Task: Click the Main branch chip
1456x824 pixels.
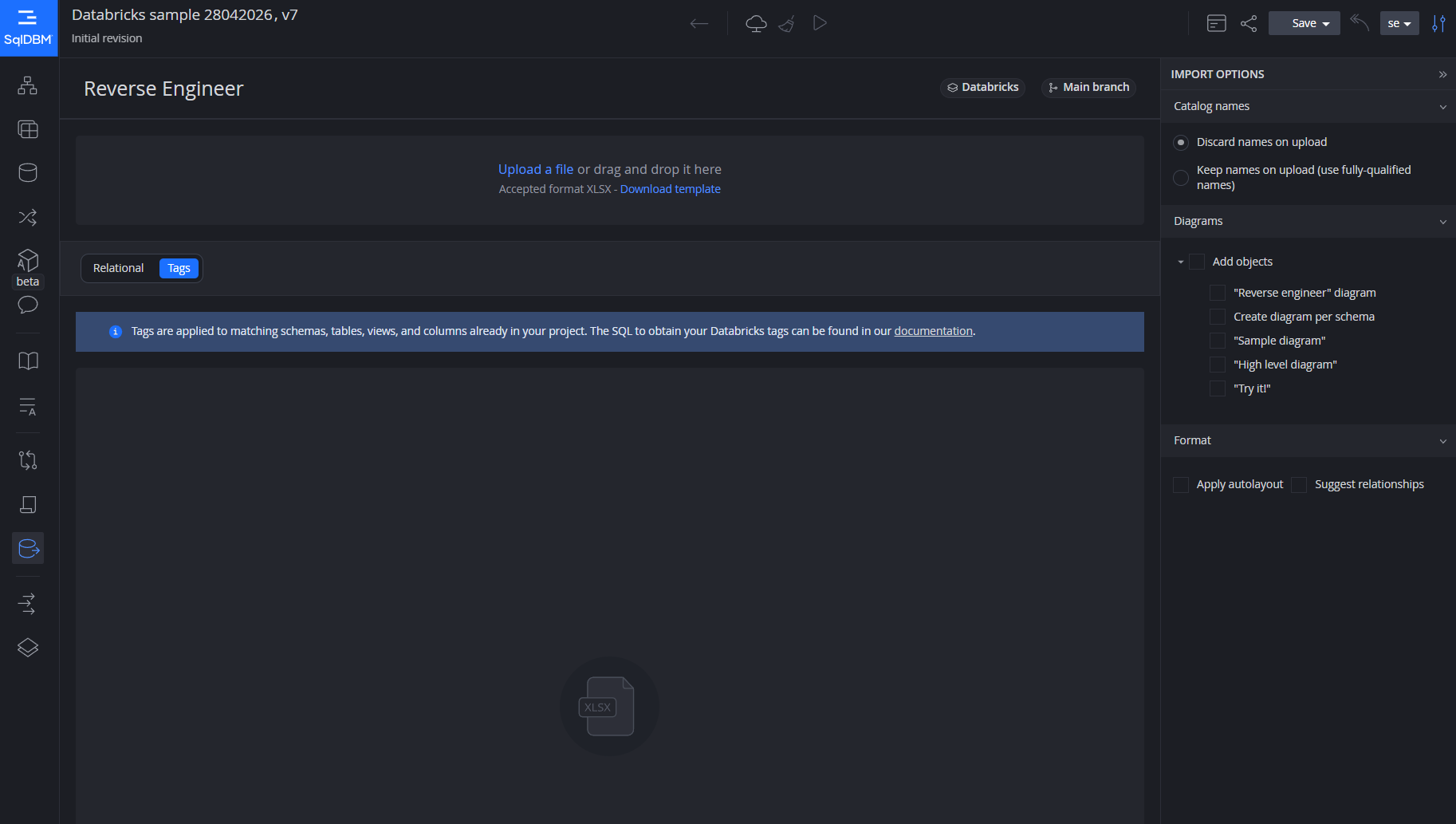Action: pyautogui.click(x=1089, y=87)
